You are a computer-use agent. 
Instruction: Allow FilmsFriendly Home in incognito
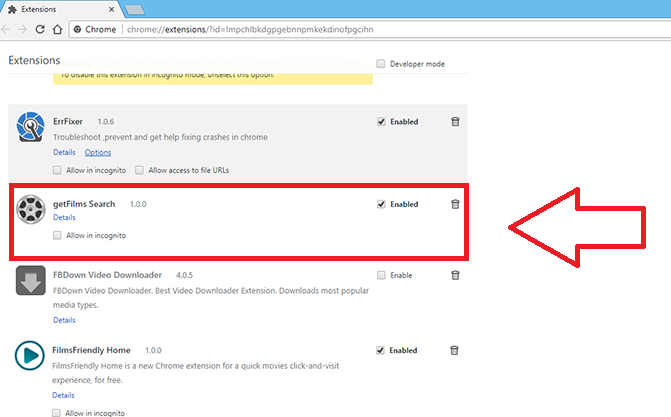[56, 413]
